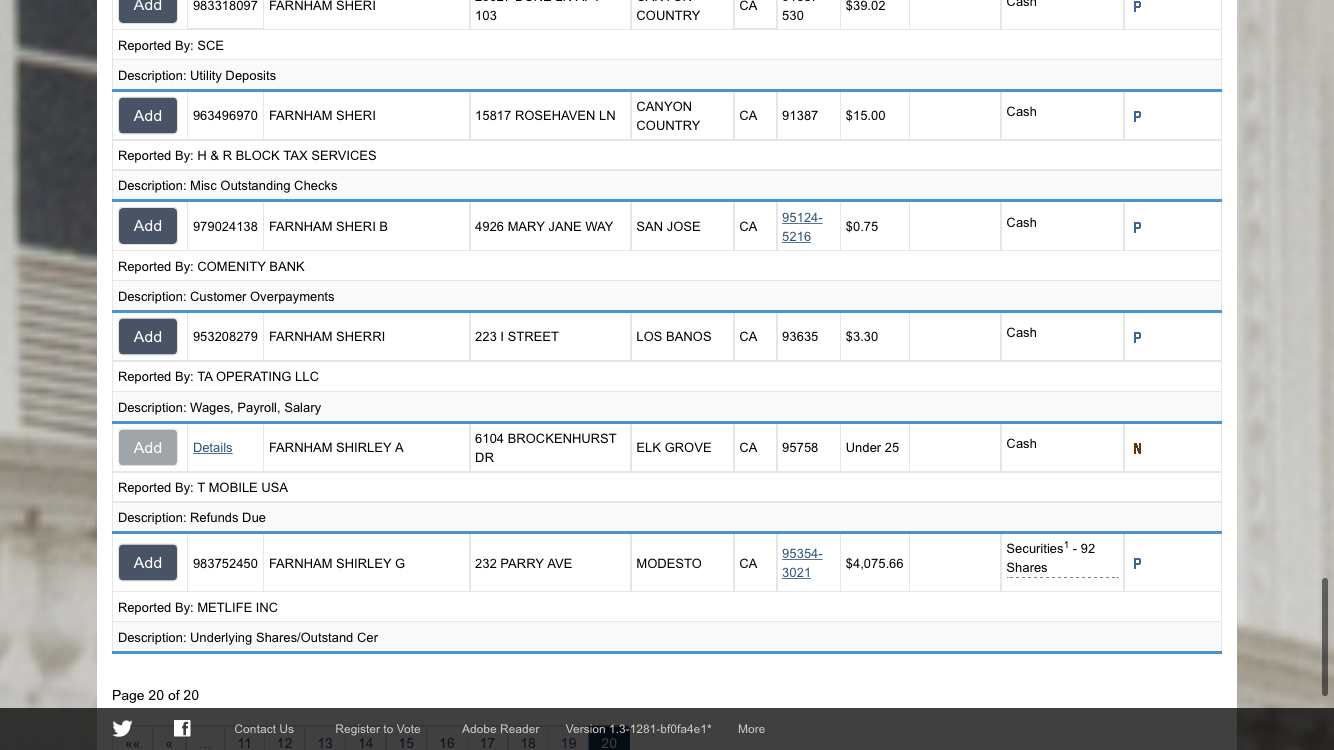This screenshot has height=750, width=1334.
Task: Click the N status icon for FARNHAM SHIRLEY A
Action: click(1137, 449)
